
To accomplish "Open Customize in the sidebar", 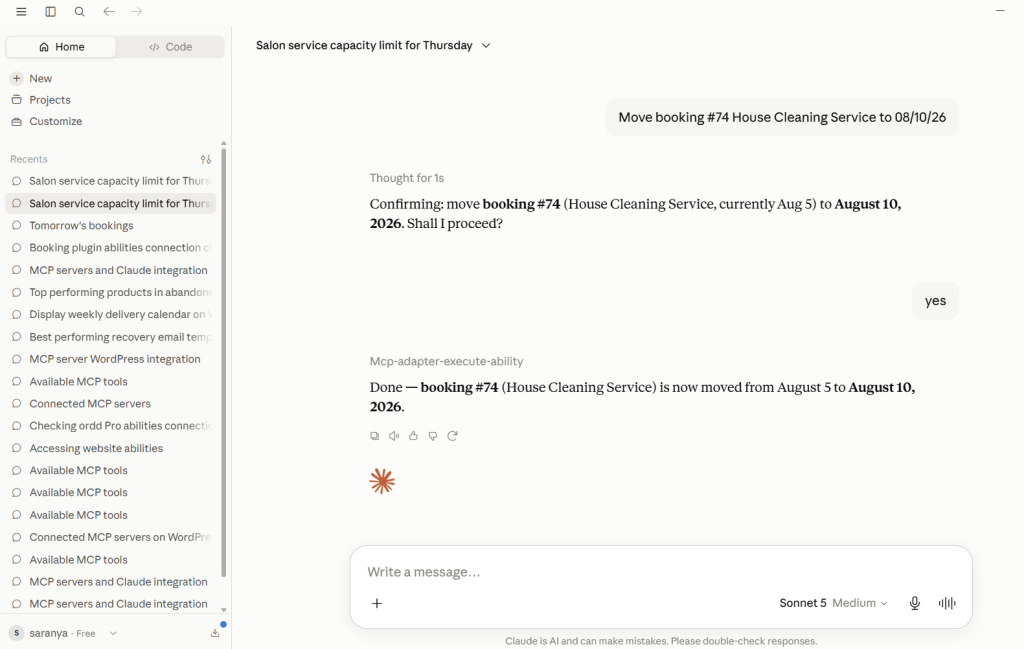I will pos(46,121).
